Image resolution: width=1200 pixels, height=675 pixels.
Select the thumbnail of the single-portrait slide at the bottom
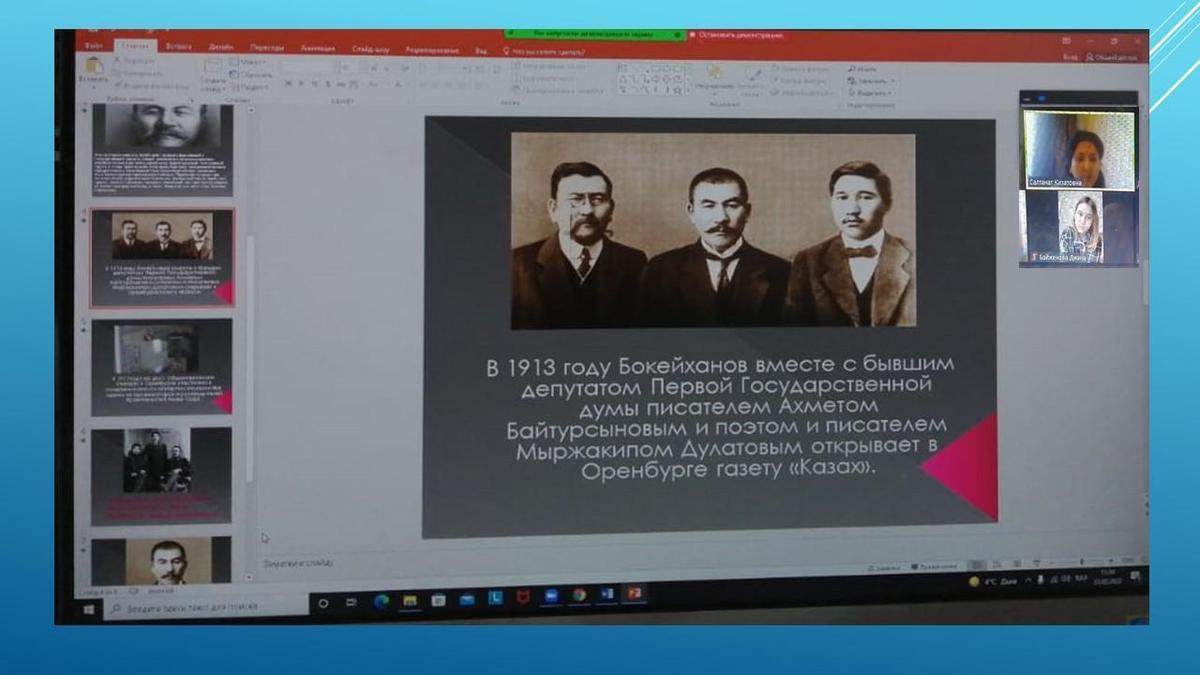162,560
